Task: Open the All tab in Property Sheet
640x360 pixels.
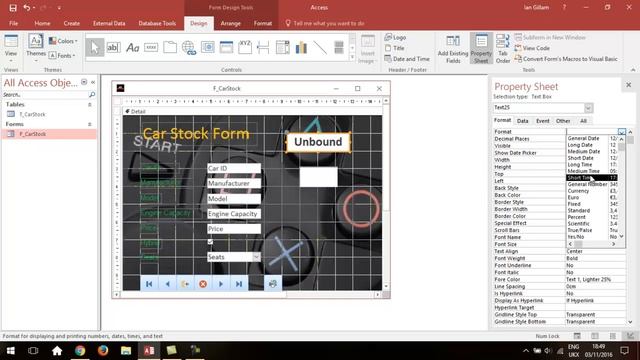Action: 583,121
